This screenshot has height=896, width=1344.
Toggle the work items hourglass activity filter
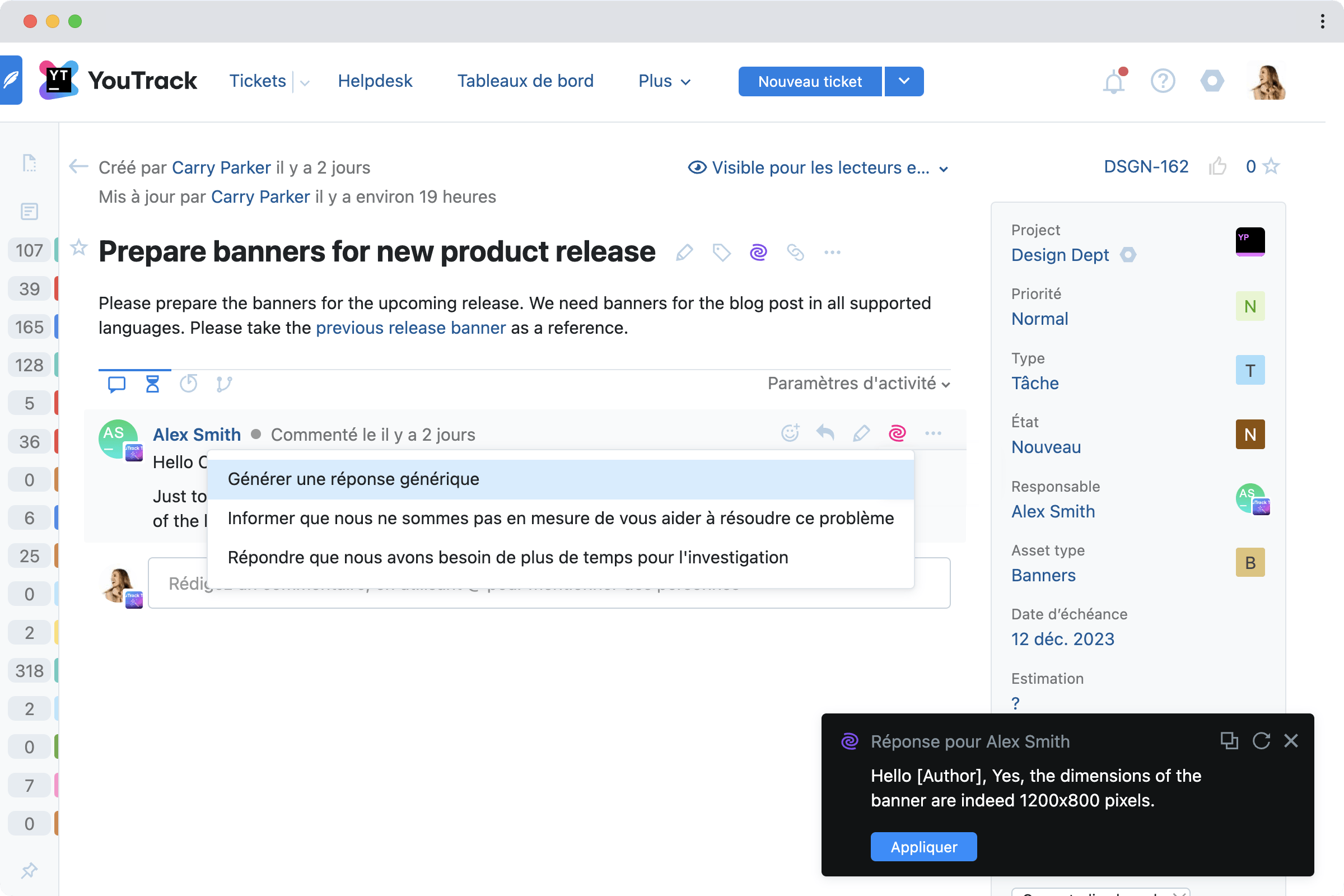coord(152,384)
